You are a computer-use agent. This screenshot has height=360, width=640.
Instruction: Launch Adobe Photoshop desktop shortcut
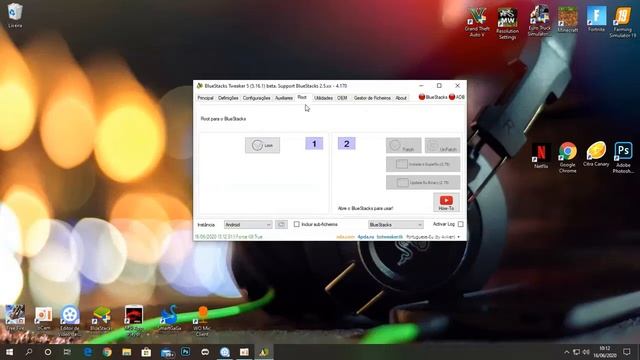[x=623, y=158]
